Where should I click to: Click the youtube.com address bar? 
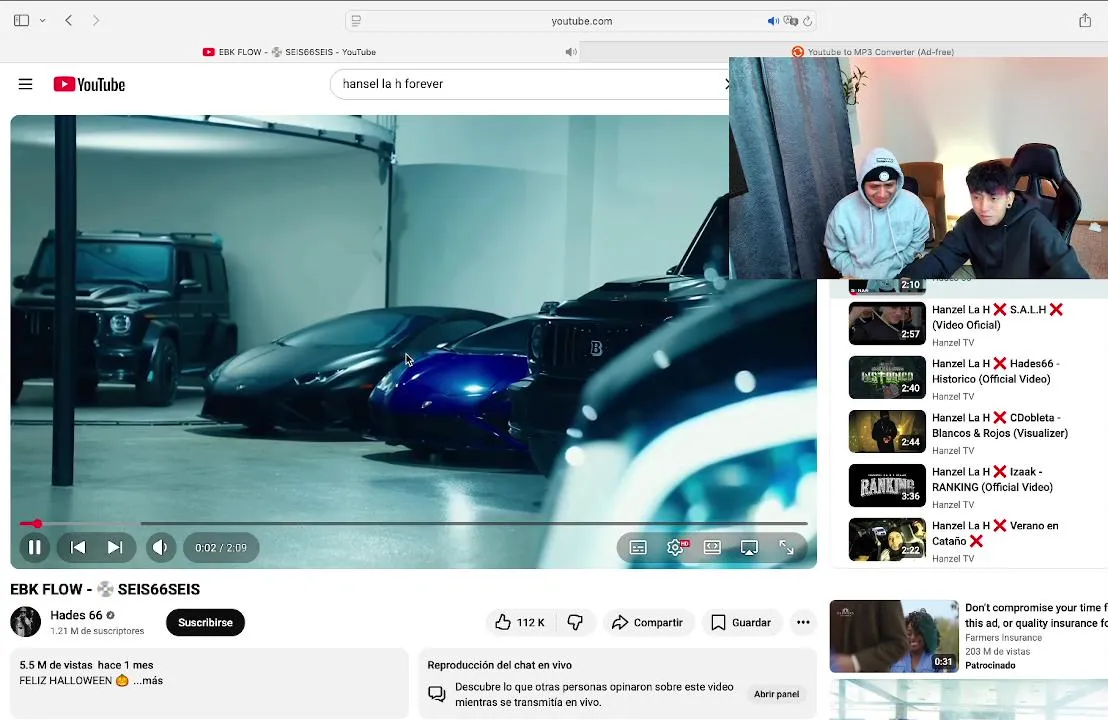tap(581, 21)
